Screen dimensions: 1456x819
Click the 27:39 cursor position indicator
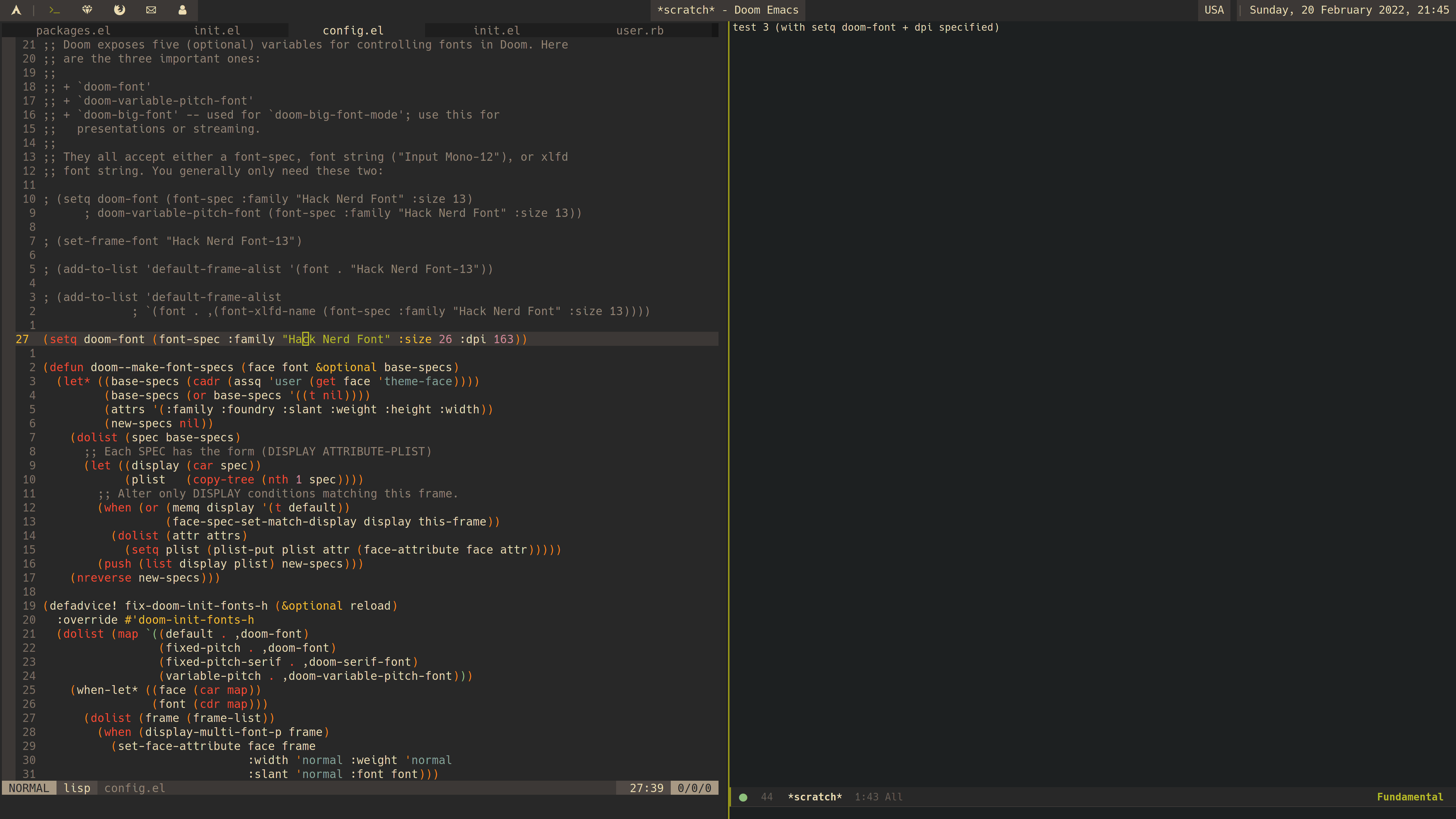(646, 788)
